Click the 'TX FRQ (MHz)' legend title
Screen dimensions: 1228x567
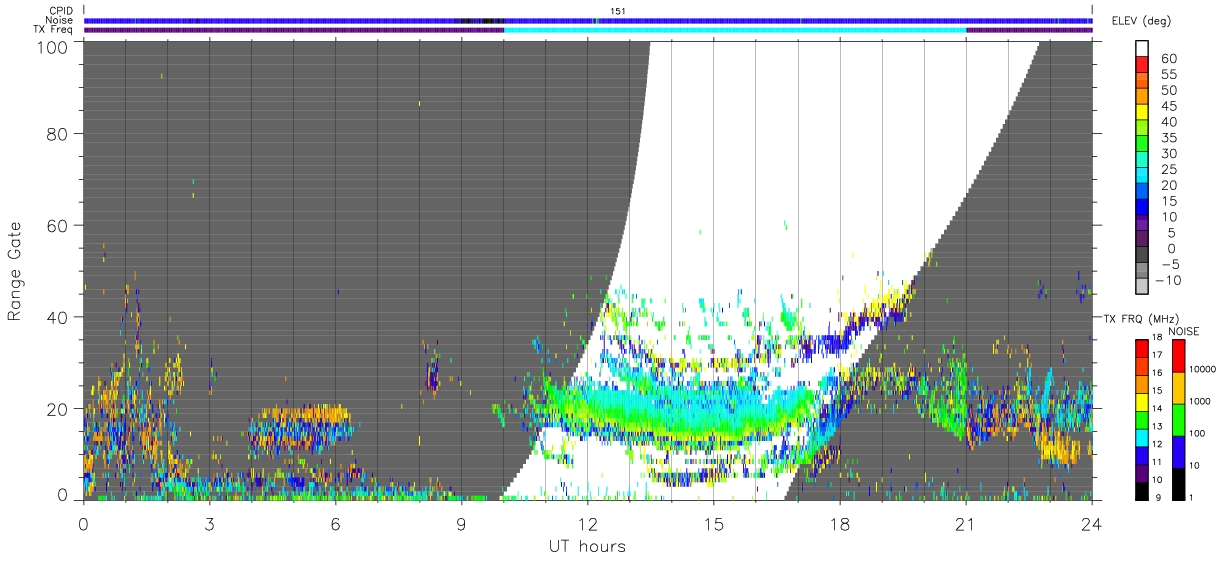[x=1140, y=318]
